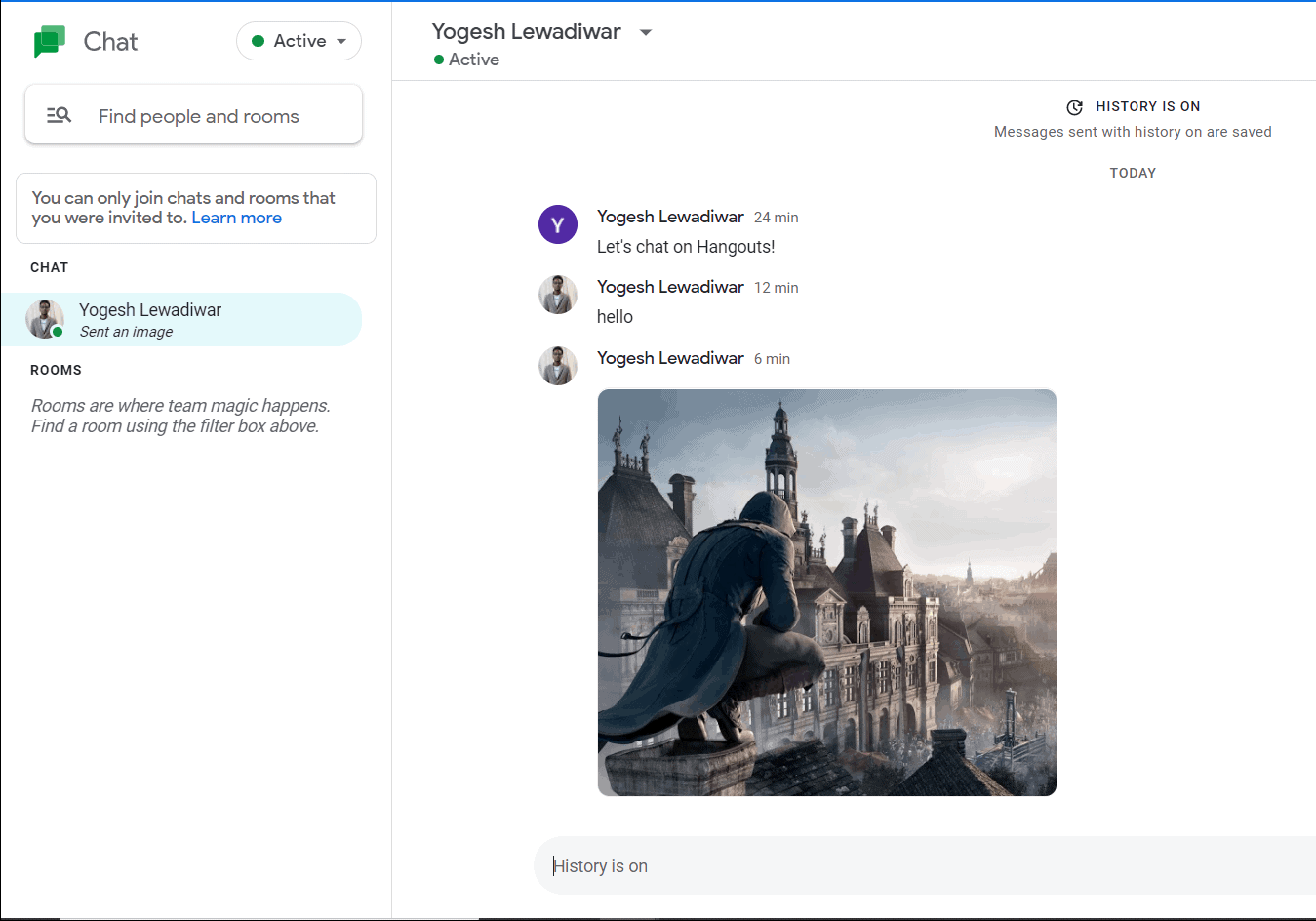Screen dimensions: 1316x921
Task: Click the Google Chat logo icon
Action: pyautogui.click(x=50, y=42)
